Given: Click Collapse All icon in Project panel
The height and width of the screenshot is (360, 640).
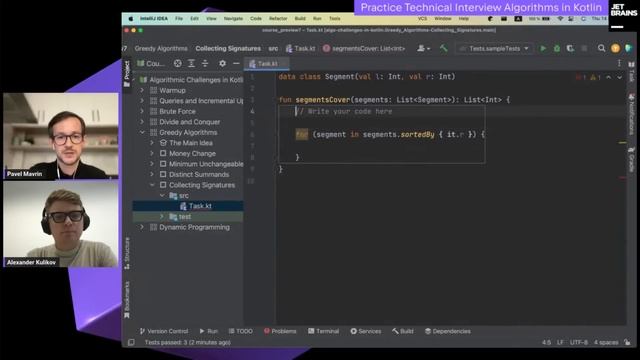Looking at the screenshot, I should (x=205, y=64).
